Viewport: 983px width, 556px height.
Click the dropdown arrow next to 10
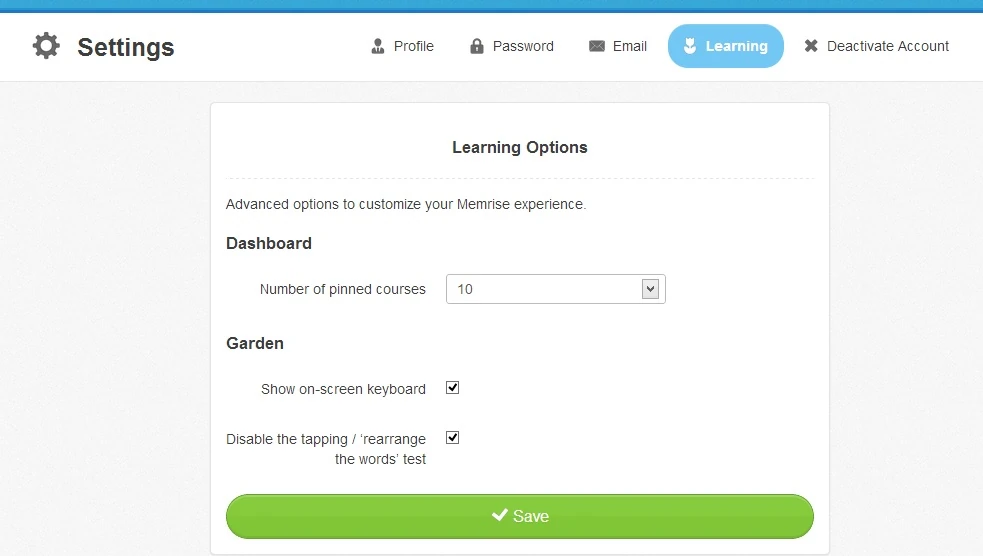(x=650, y=289)
